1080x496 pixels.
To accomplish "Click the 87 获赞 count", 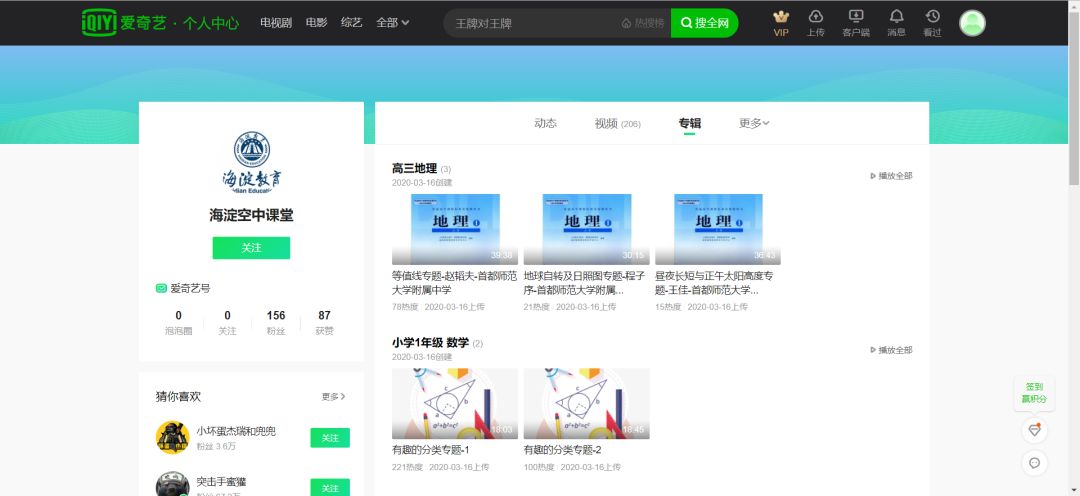I will (324, 322).
